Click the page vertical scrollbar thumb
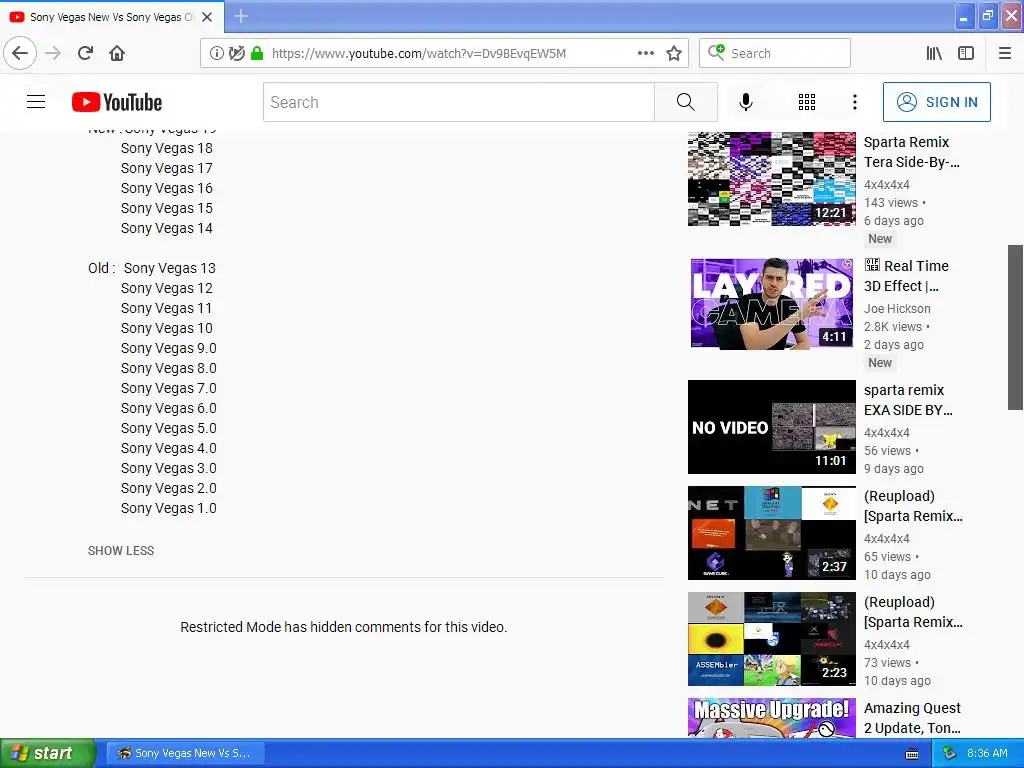This screenshot has height=768, width=1024. [x=1015, y=327]
